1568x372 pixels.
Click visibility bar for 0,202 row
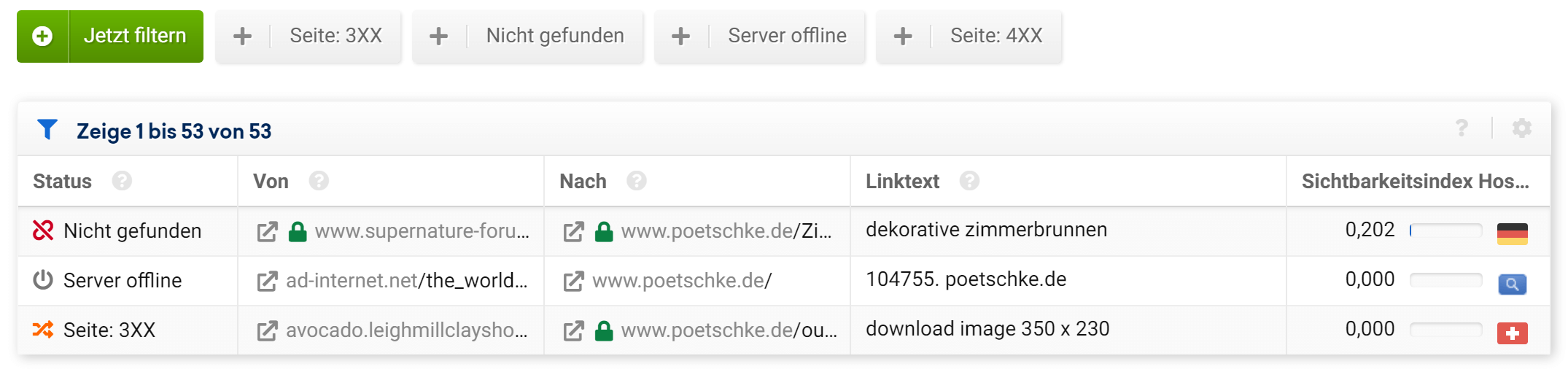[x=1445, y=230]
